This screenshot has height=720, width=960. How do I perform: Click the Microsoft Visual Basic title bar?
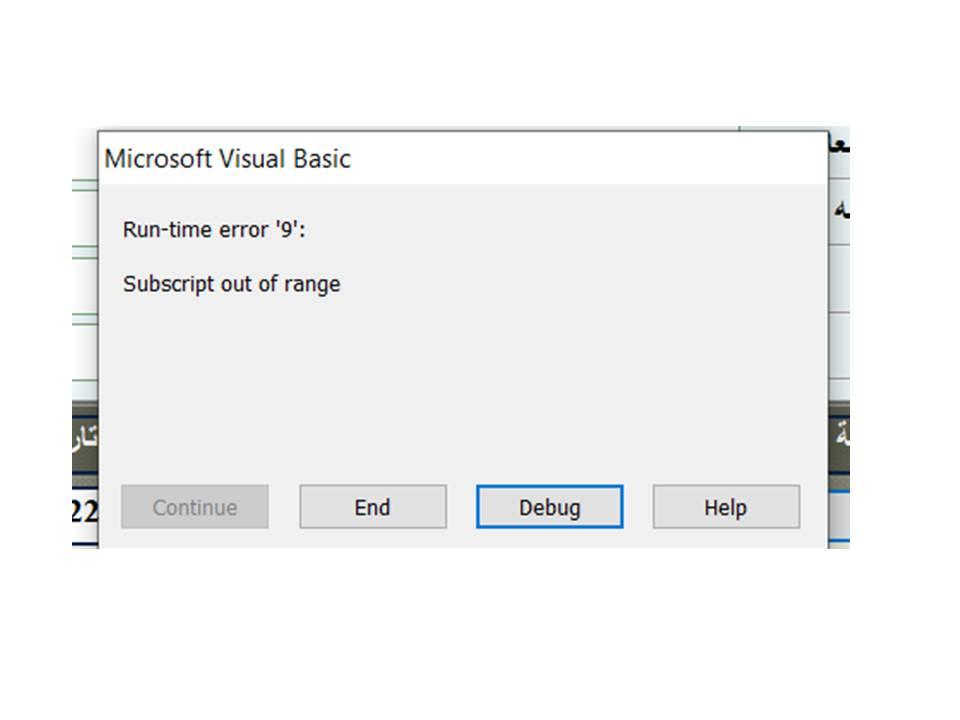(463, 158)
